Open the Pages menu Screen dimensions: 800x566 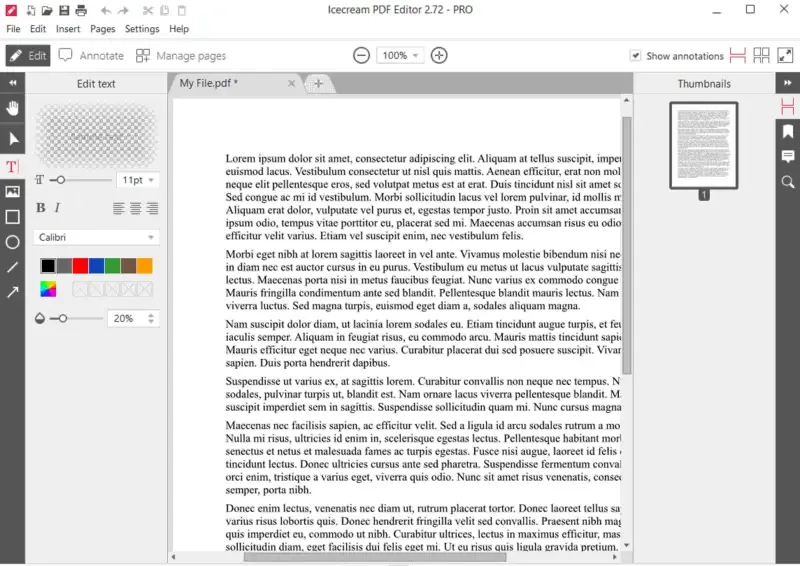click(103, 29)
